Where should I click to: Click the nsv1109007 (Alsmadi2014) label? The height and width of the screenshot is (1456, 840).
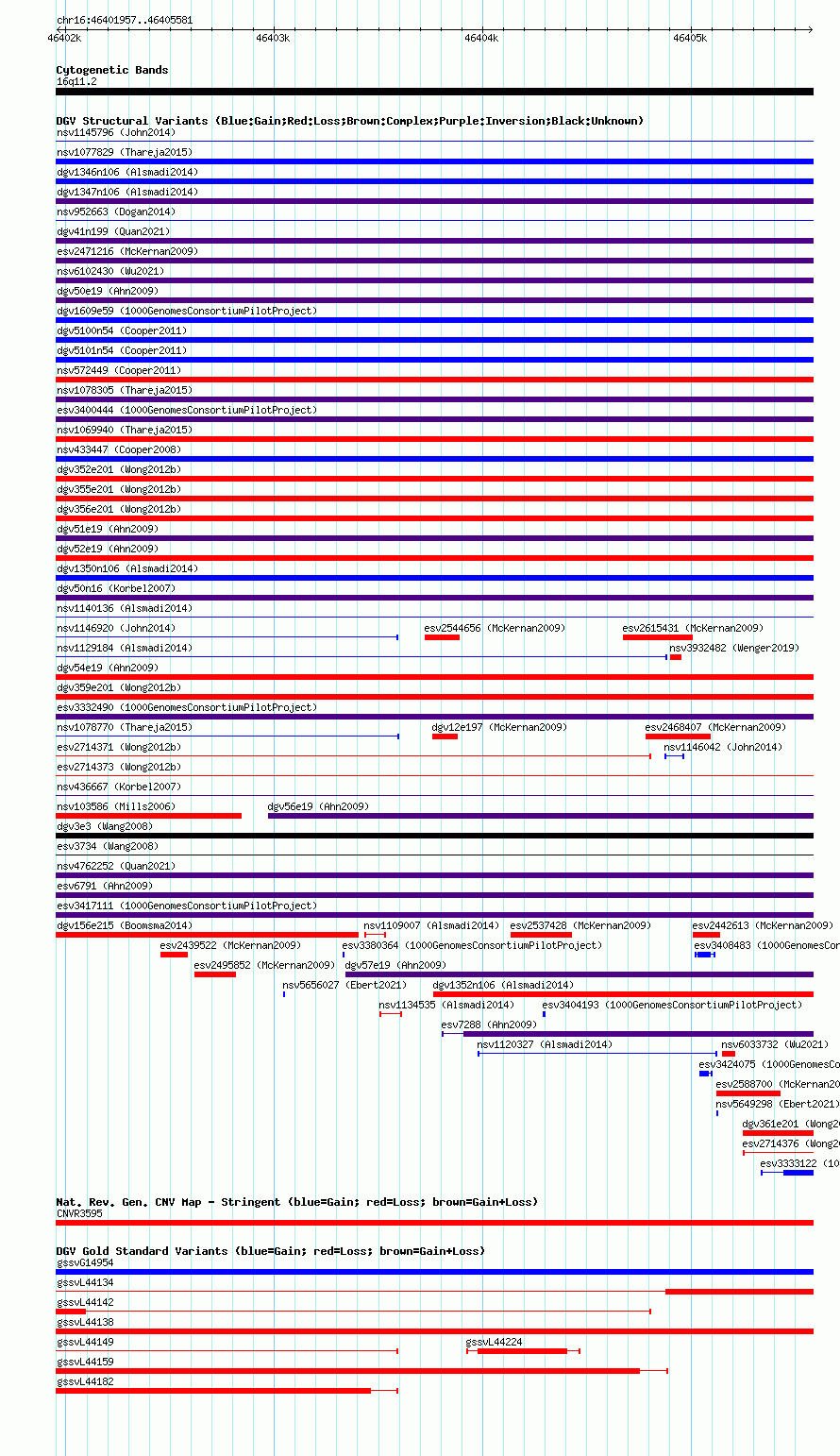pyautogui.click(x=431, y=925)
